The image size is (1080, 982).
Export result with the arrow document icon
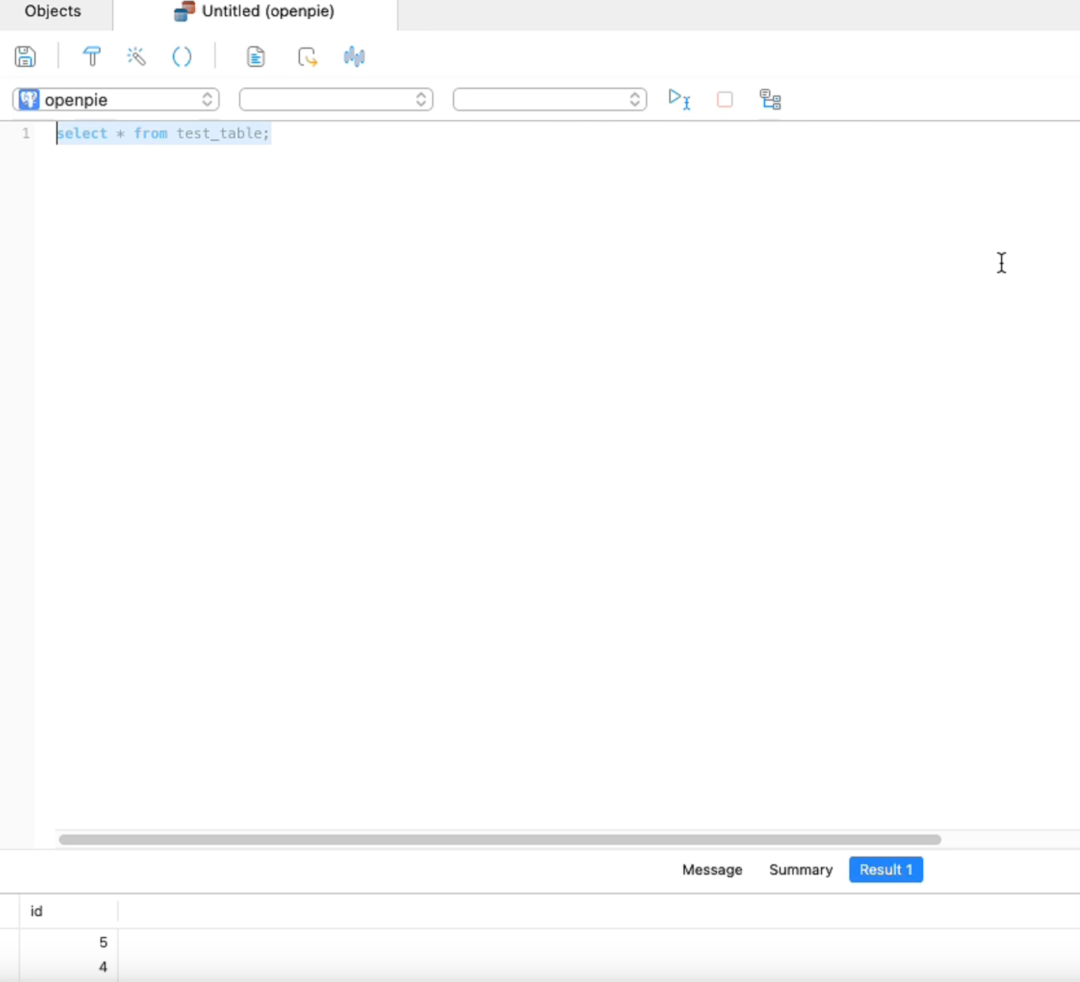(307, 56)
